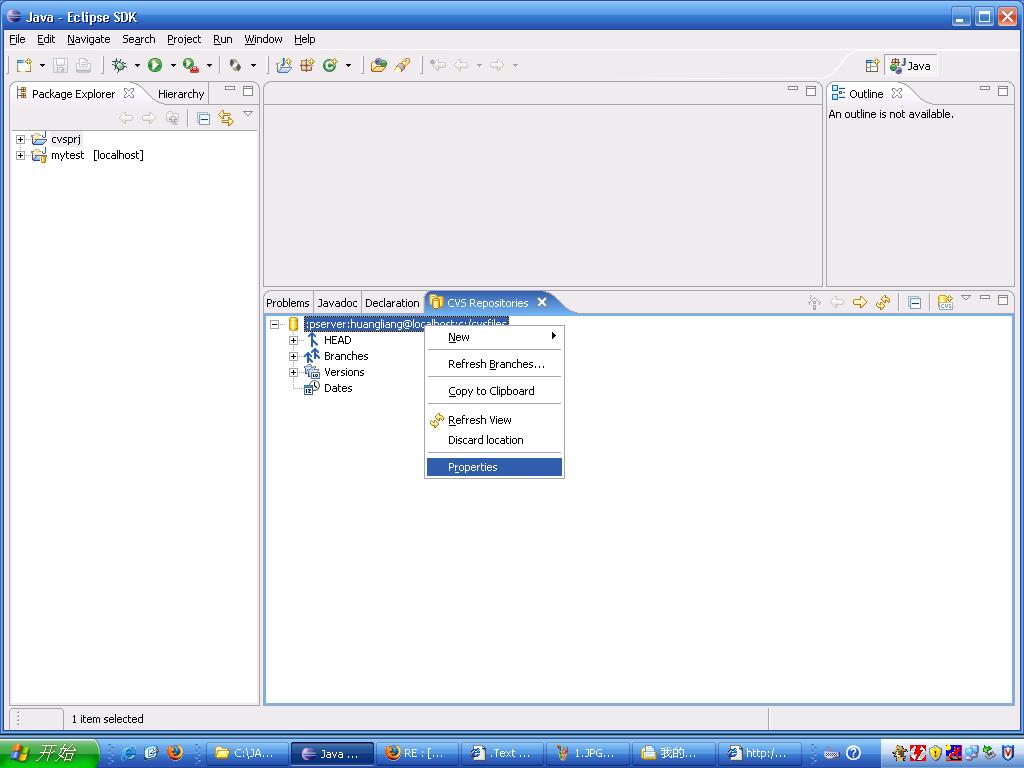Open the New Java Class dropdown arrow
The width and height of the screenshot is (1024, 768).
tap(348, 65)
